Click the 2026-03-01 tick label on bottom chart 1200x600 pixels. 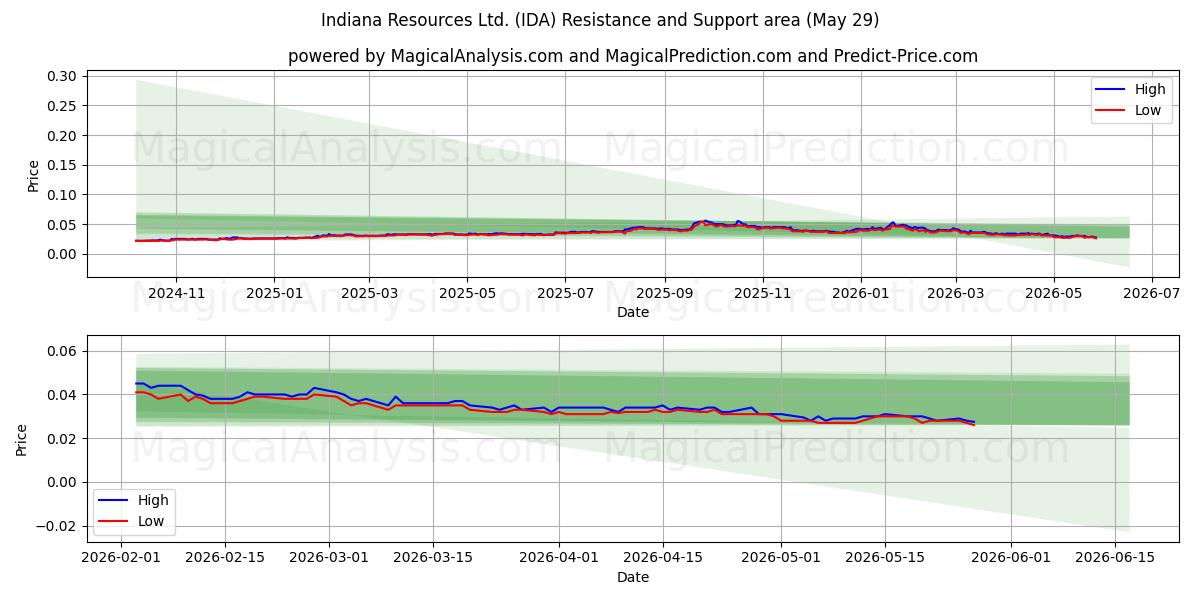tap(329, 559)
